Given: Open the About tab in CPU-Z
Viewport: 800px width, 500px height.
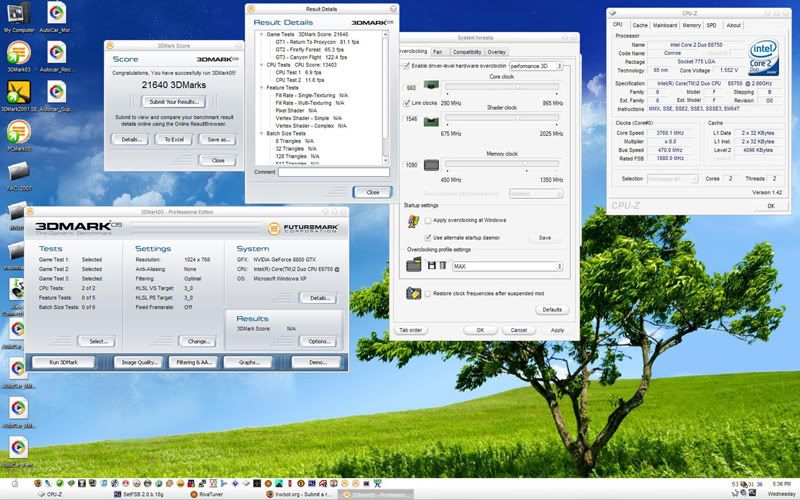Looking at the screenshot, I should 733,25.
